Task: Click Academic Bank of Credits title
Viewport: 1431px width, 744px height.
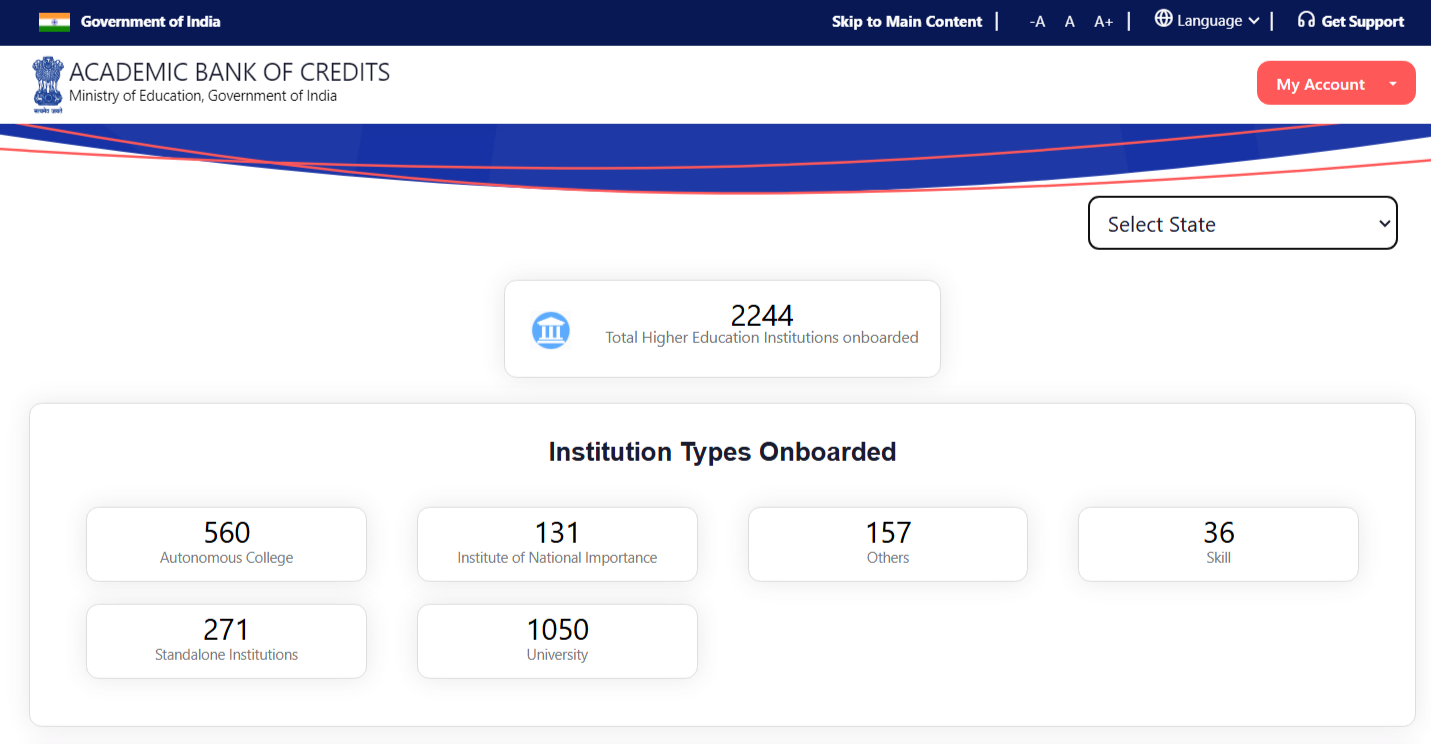Action: pos(229,72)
